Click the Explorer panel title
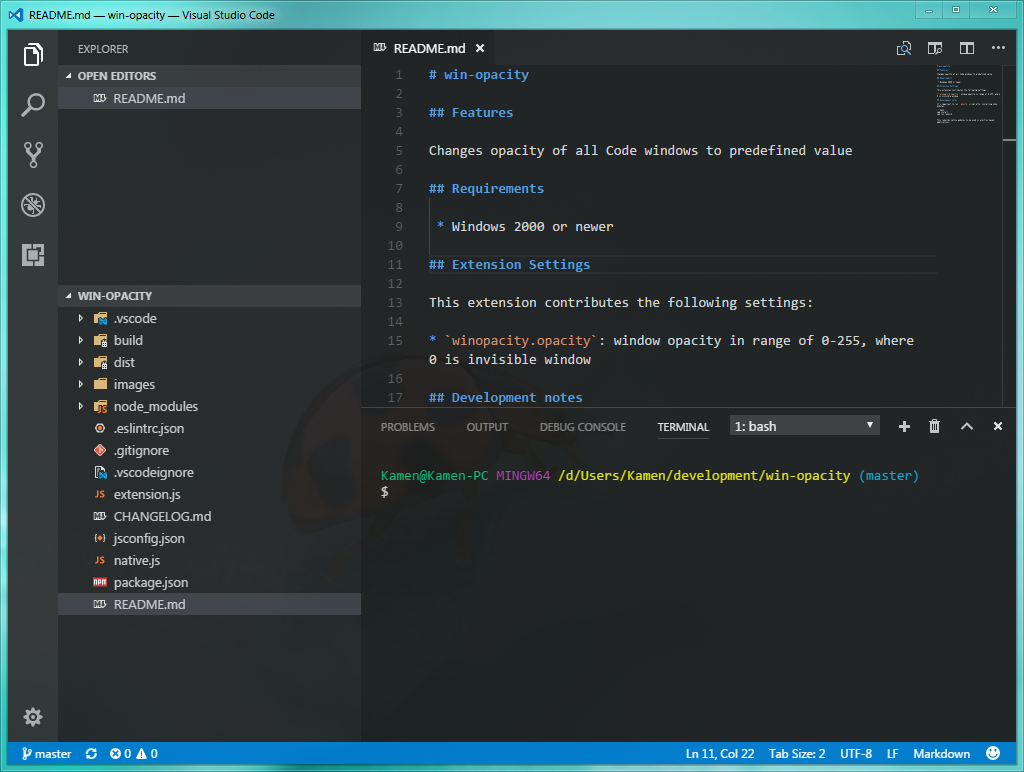This screenshot has height=772, width=1024. coord(103,49)
